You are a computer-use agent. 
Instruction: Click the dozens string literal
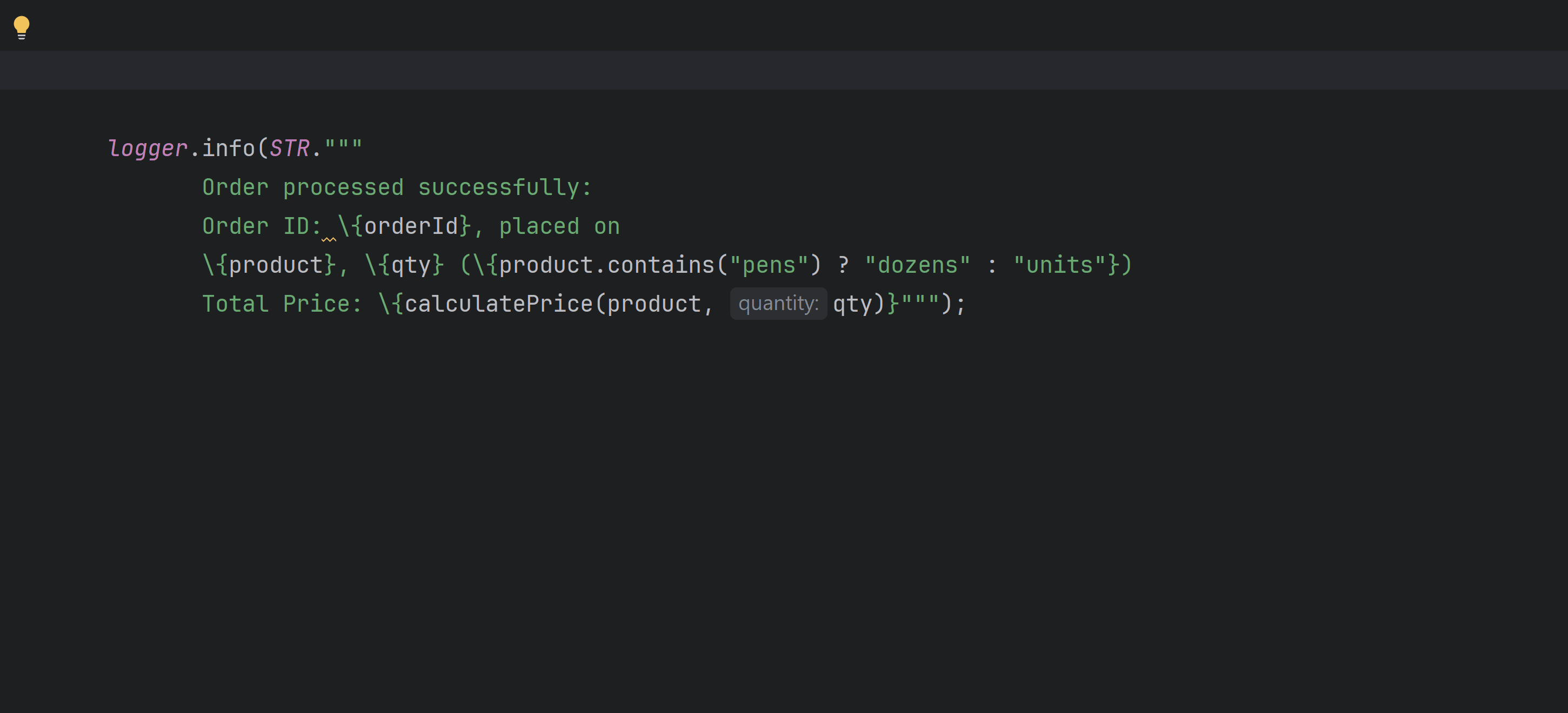click(x=917, y=264)
